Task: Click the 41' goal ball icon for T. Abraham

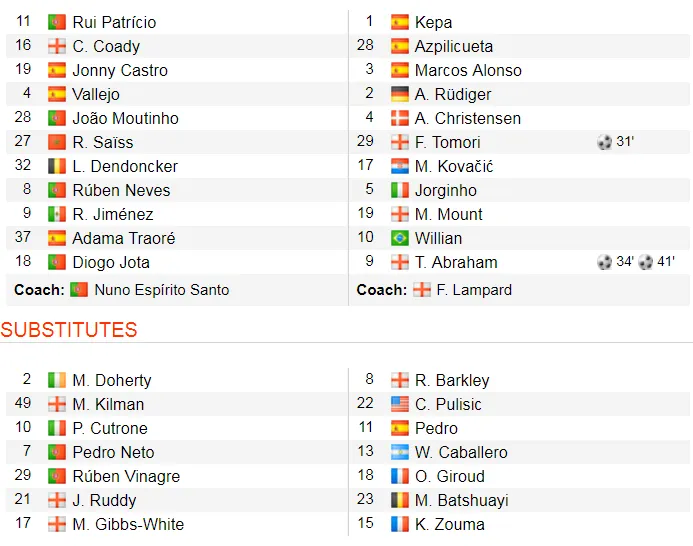Action: pos(646,262)
